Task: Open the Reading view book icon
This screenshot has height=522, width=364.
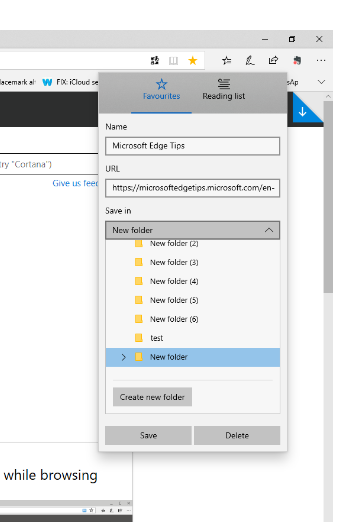Action: point(173,61)
